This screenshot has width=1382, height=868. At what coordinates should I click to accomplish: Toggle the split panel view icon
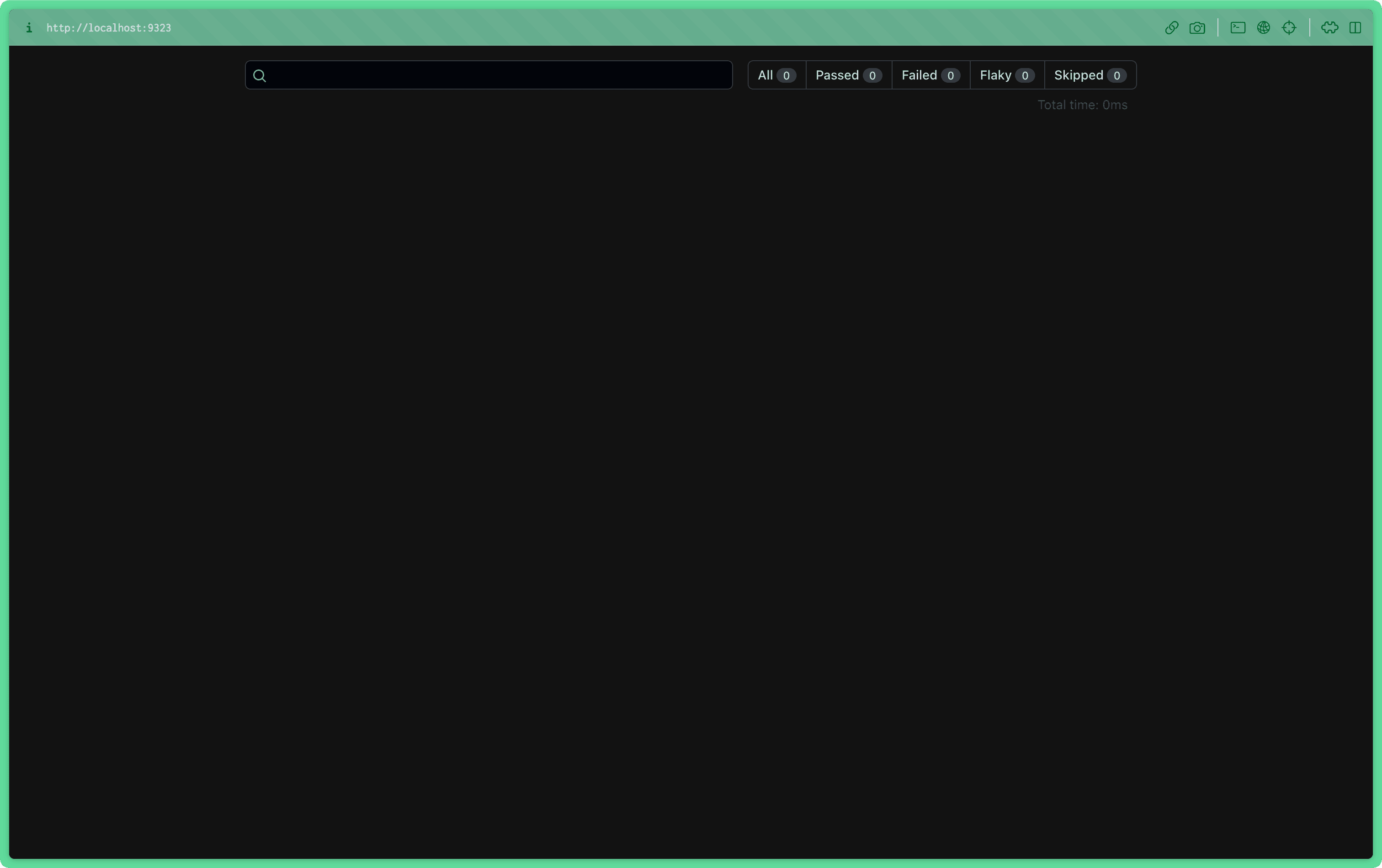(x=1356, y=27)
